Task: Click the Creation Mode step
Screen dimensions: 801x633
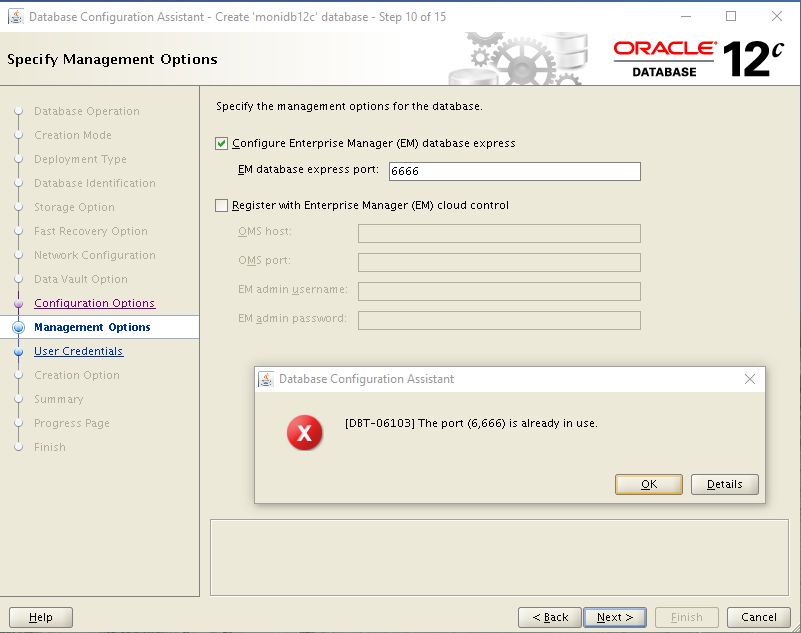Action: click(73, 135)
